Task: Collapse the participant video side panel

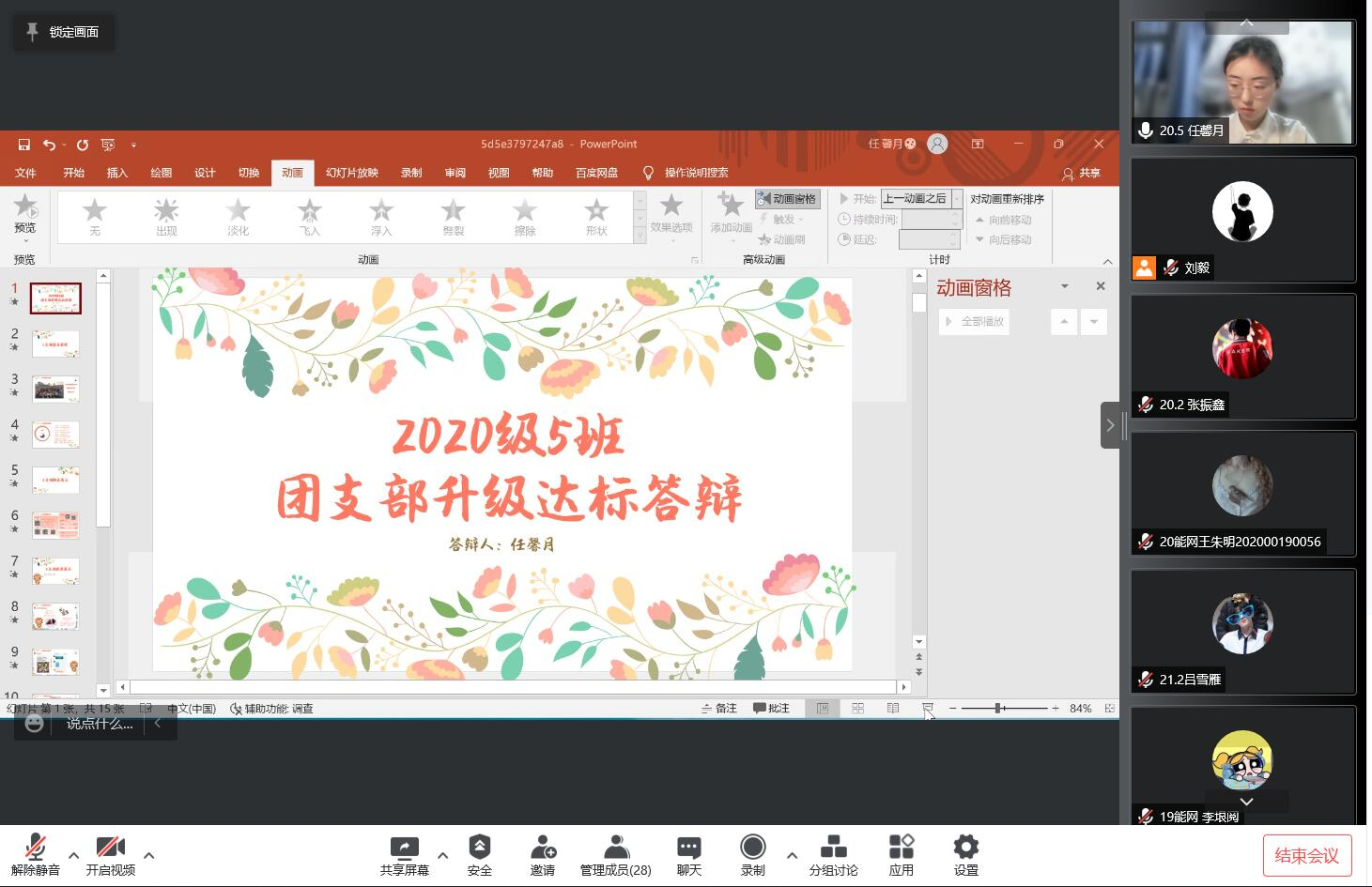Action: (x=1110, y=425)
